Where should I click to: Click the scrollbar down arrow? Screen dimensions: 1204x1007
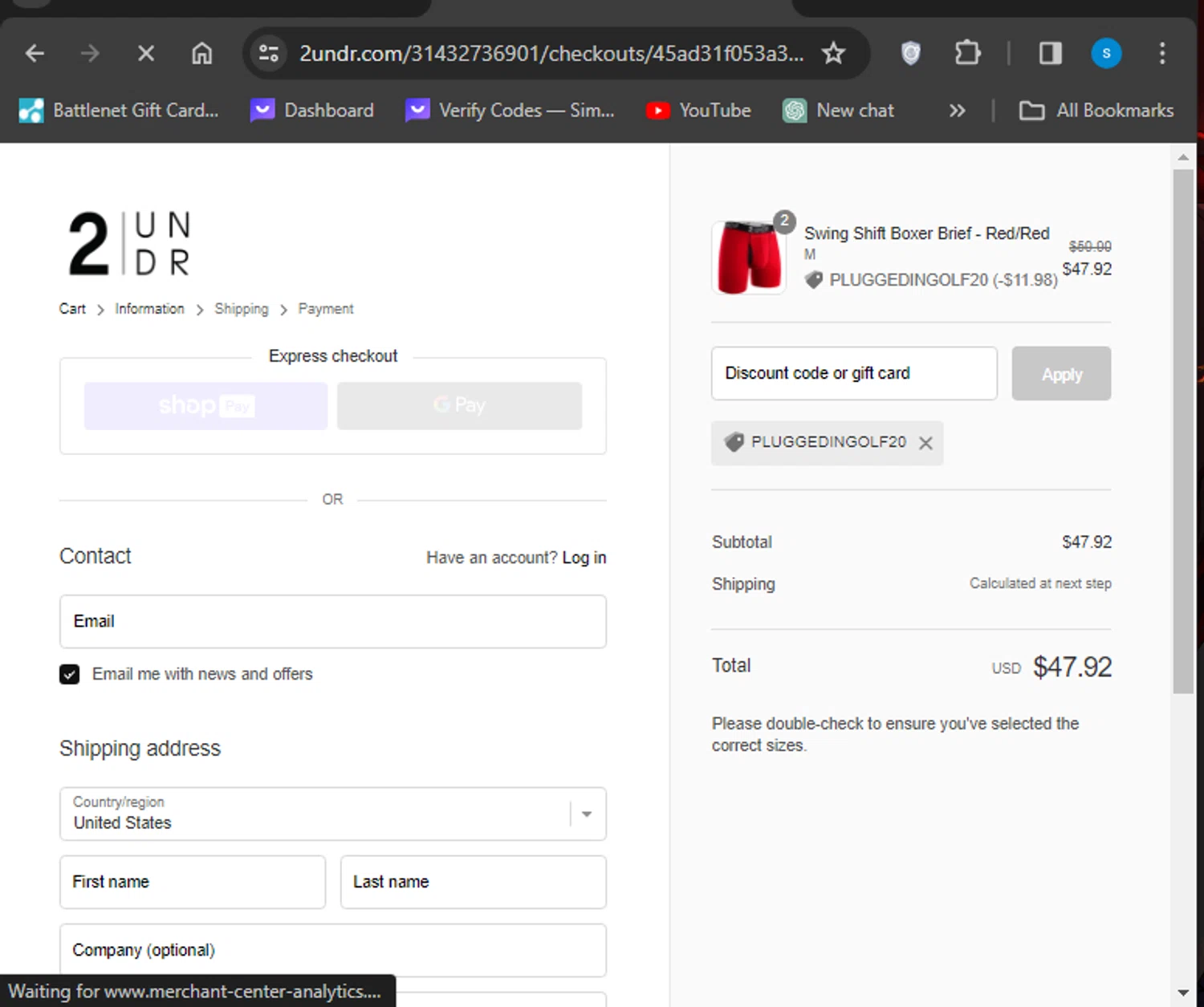pyautogui.click(x=1183, y=993)
